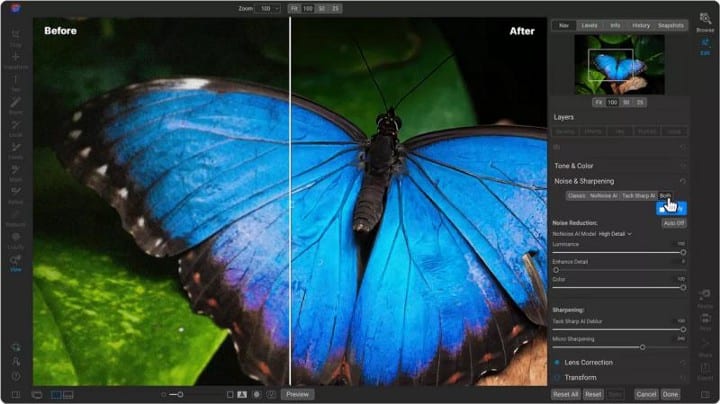Toggle the Lens Correction enable circle
Screen dimensions: 720x404
[x=557, y=362]
